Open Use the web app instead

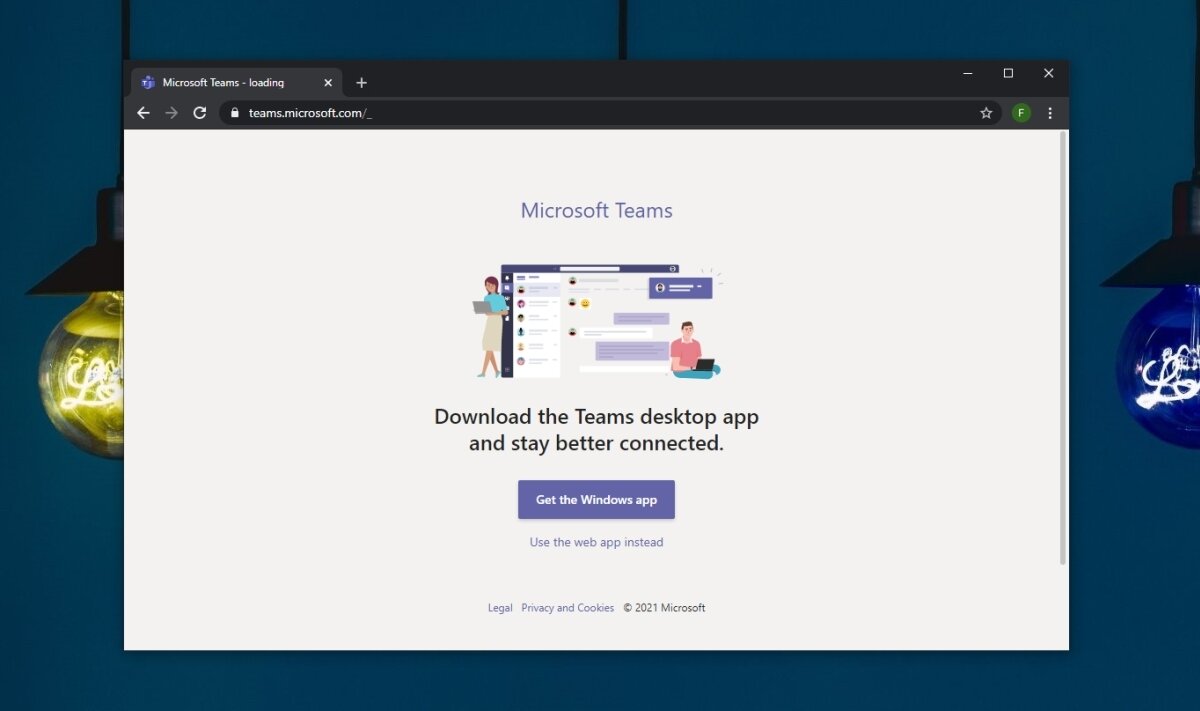(x=596, y=542)
